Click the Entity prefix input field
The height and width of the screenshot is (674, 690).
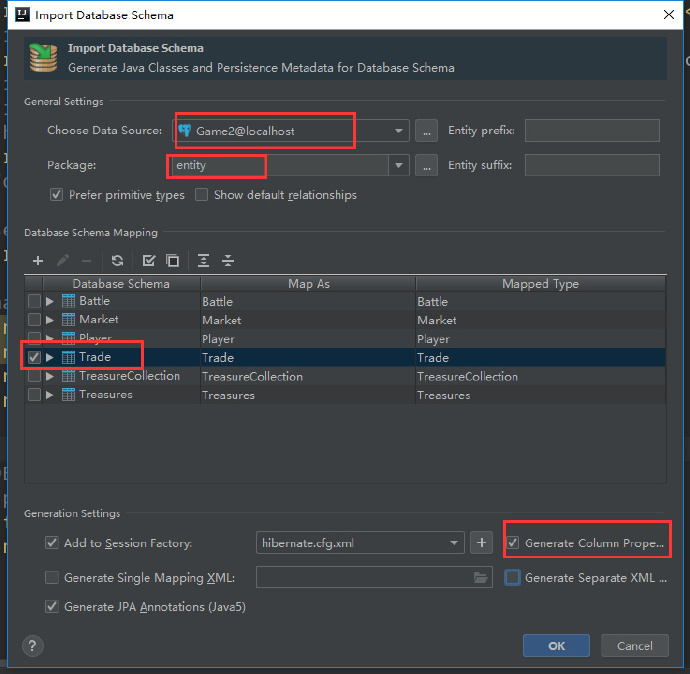point(592,131)
